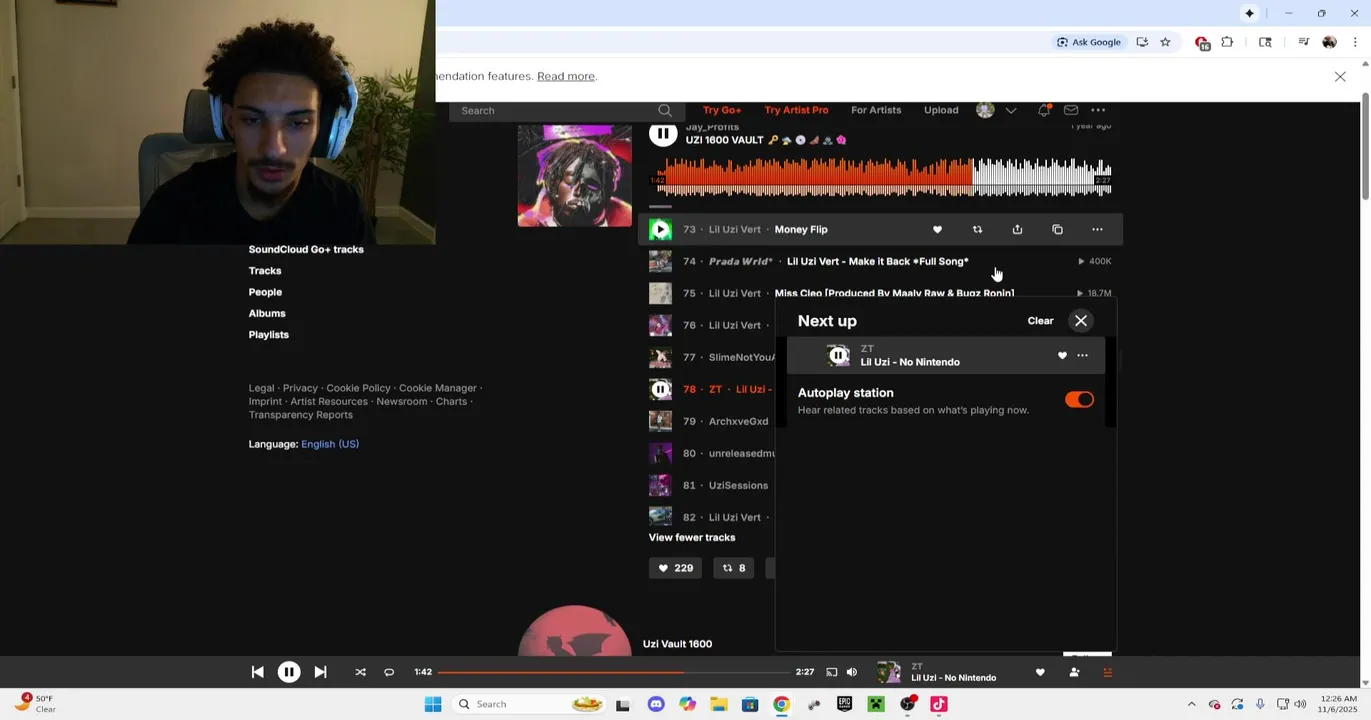1371x720 pixels.
Task: Like current track in player bar
Action: [1040, 672]
